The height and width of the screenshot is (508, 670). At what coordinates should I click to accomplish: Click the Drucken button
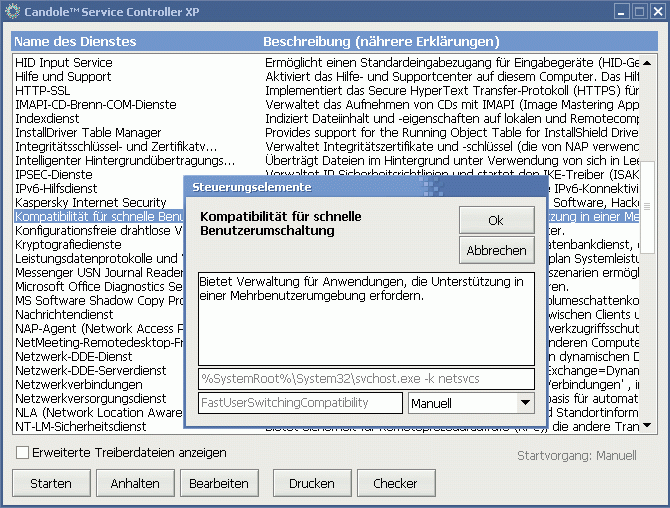[x=311, y=483]
